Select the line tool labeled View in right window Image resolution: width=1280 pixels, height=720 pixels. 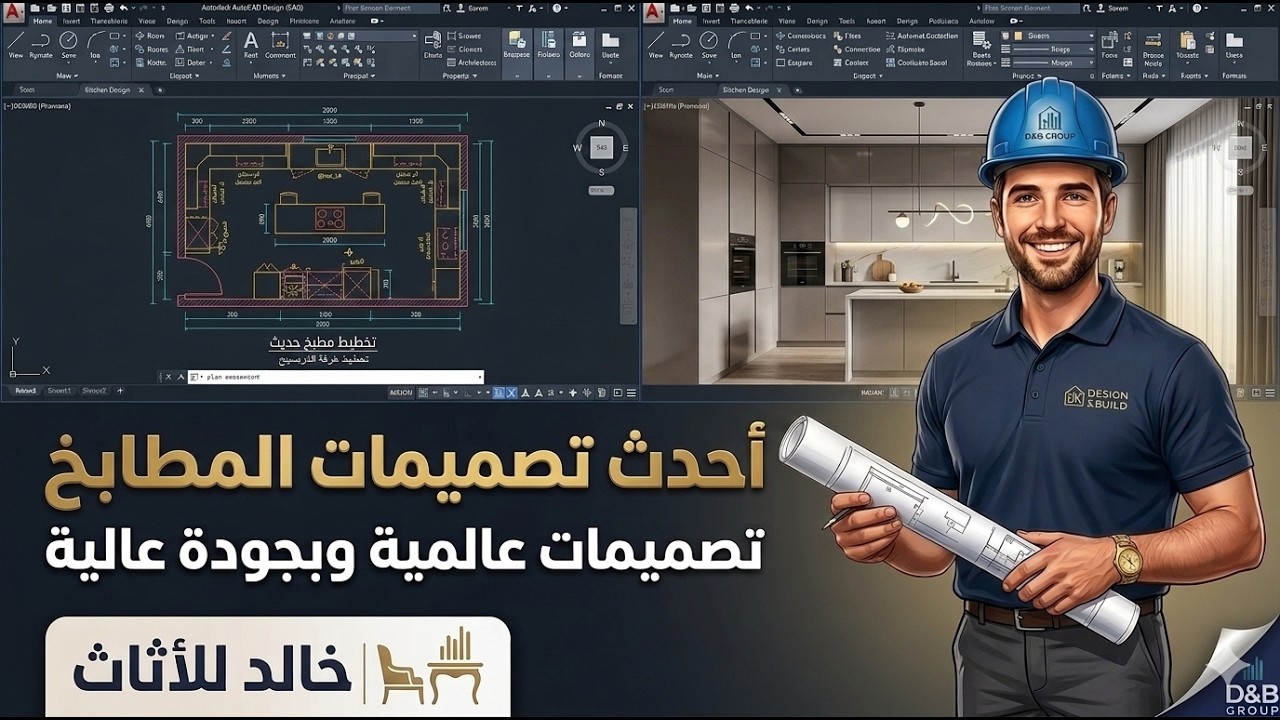point(656,45)
